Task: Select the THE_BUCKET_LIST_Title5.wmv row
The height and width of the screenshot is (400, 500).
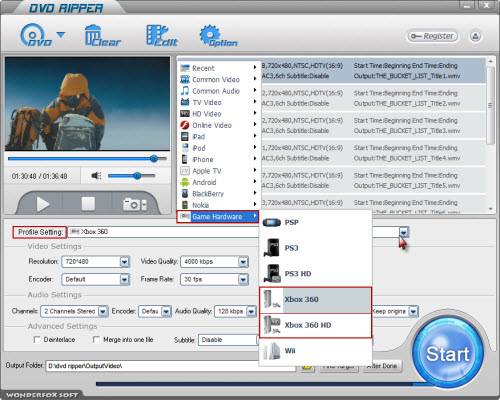Action: [373, 180]
